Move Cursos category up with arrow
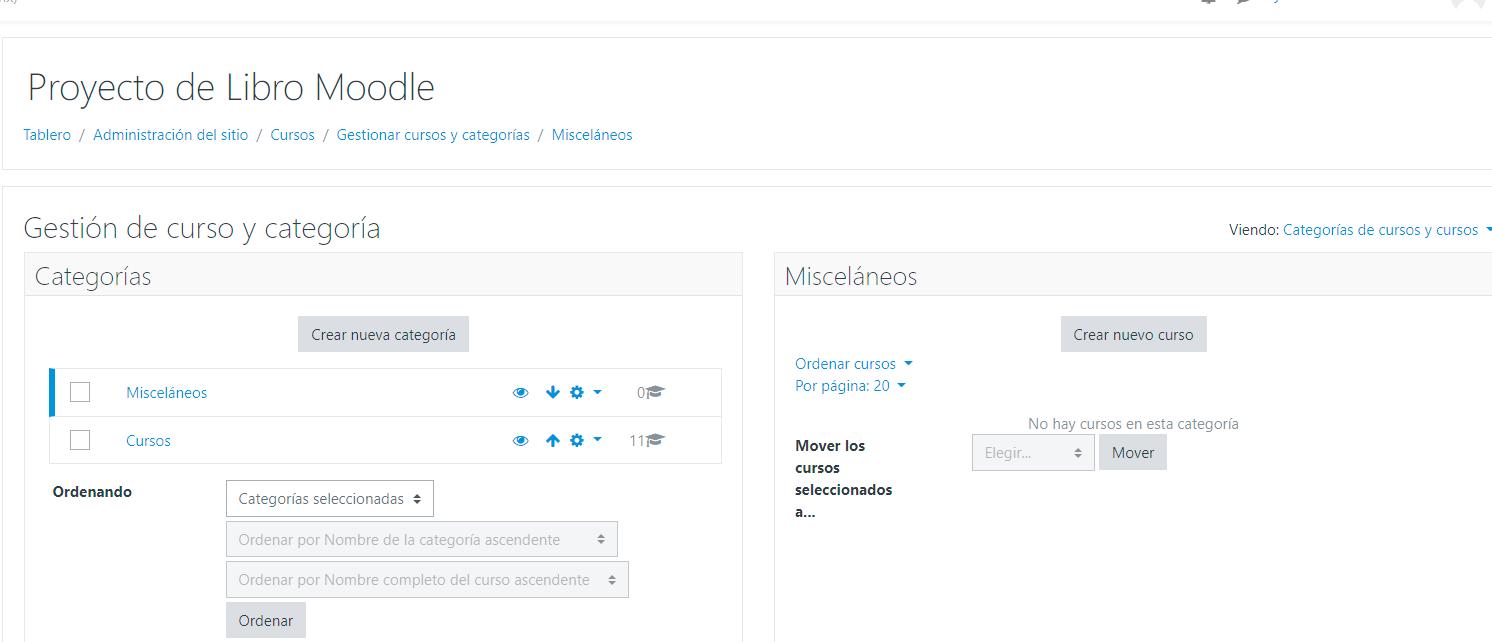This screenshot has height=642, width=1492. coord(552,441)
